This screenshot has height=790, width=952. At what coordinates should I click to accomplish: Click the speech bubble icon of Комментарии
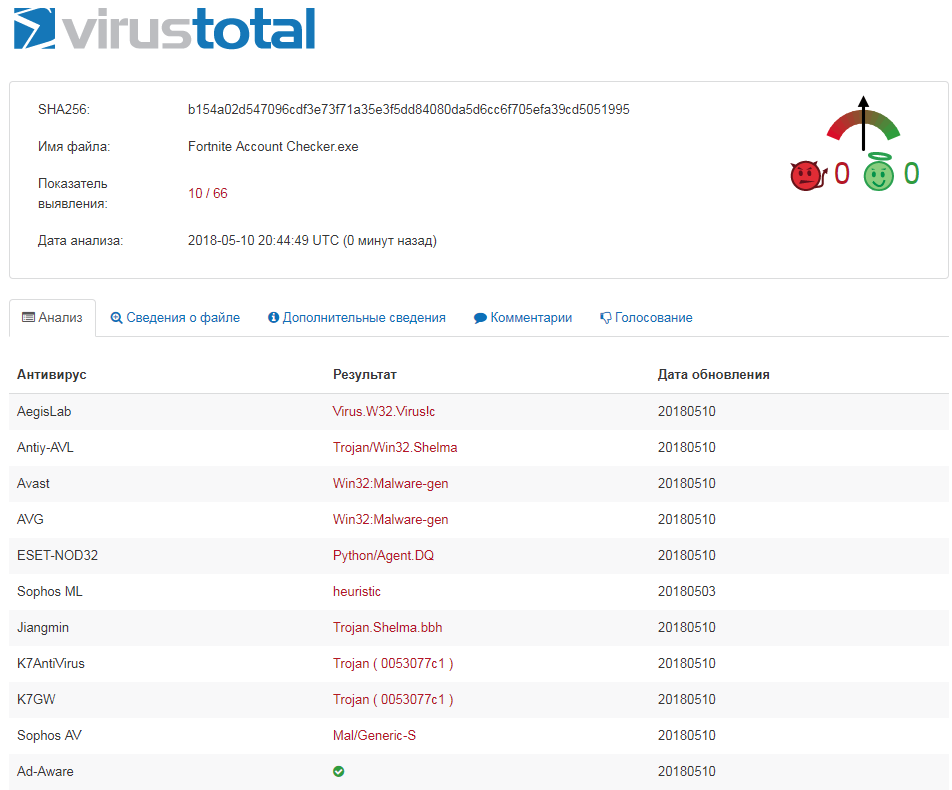point(480,318)
